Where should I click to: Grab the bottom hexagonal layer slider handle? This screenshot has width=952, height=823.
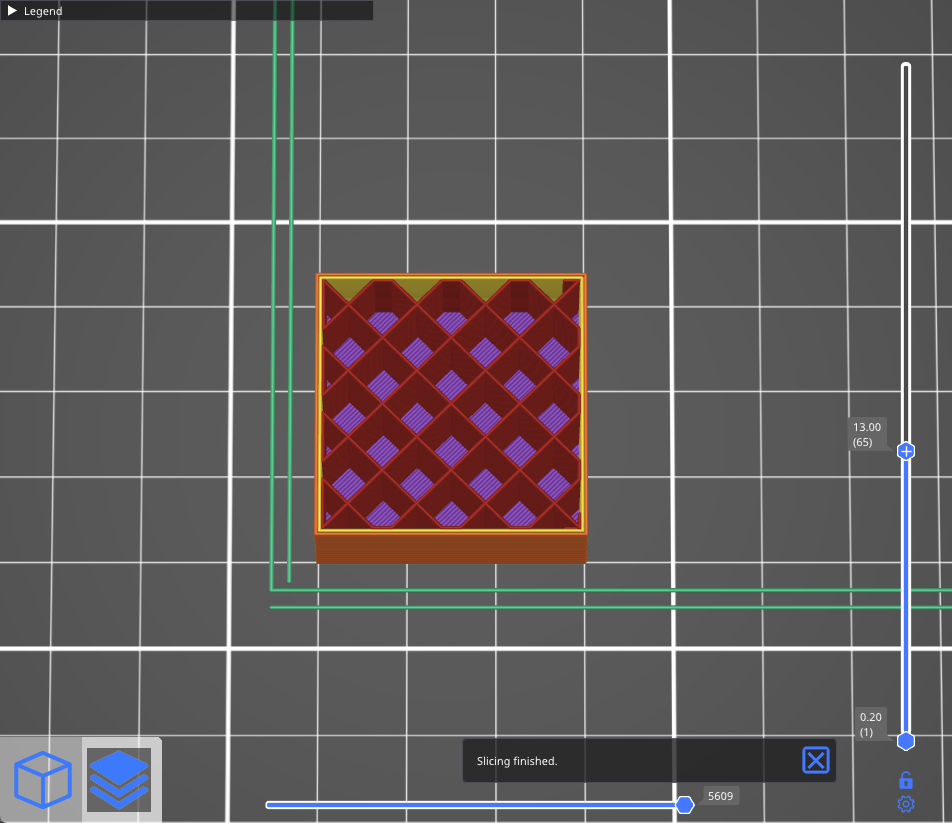click(905, 741)
